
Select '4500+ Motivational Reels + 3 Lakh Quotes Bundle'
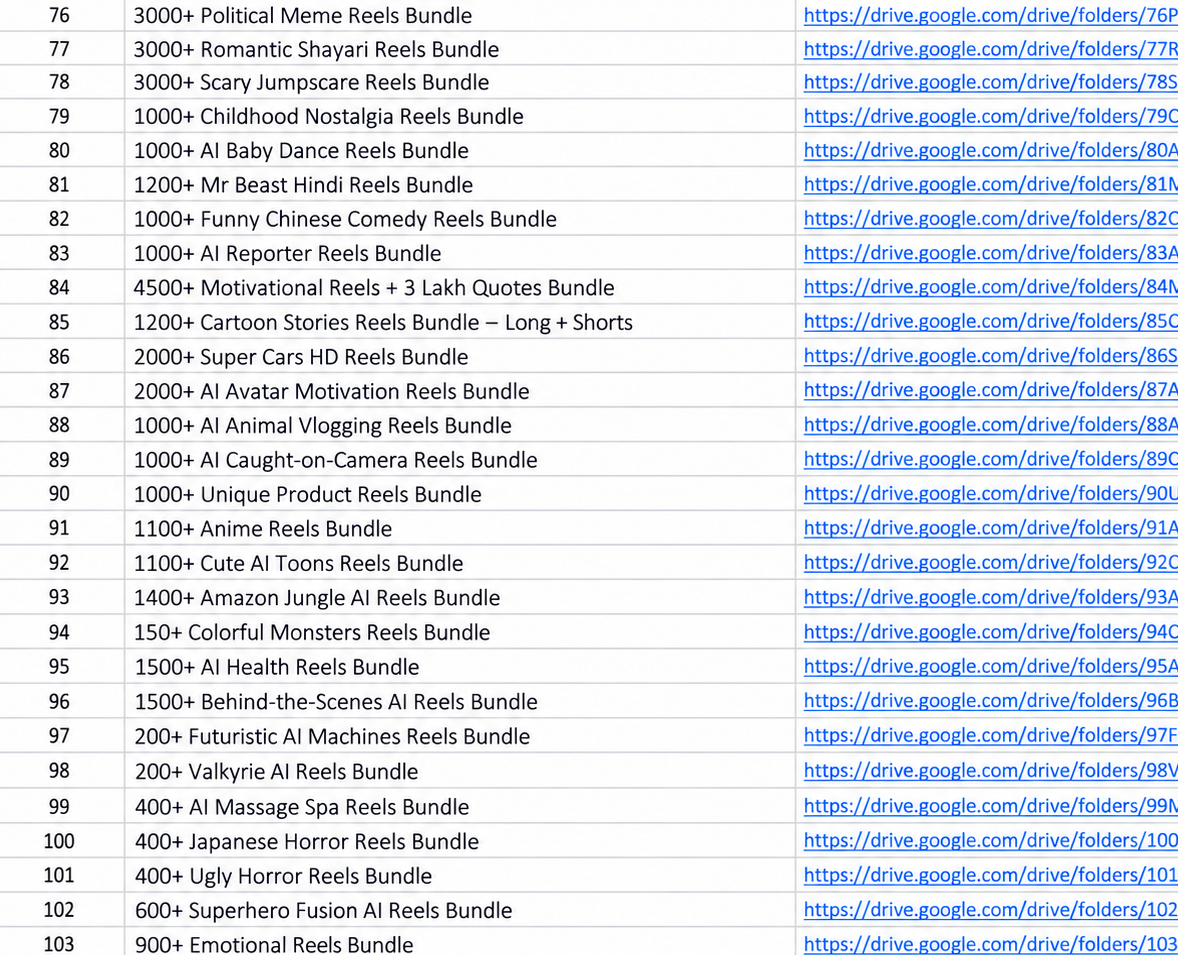tap(374, 288)
